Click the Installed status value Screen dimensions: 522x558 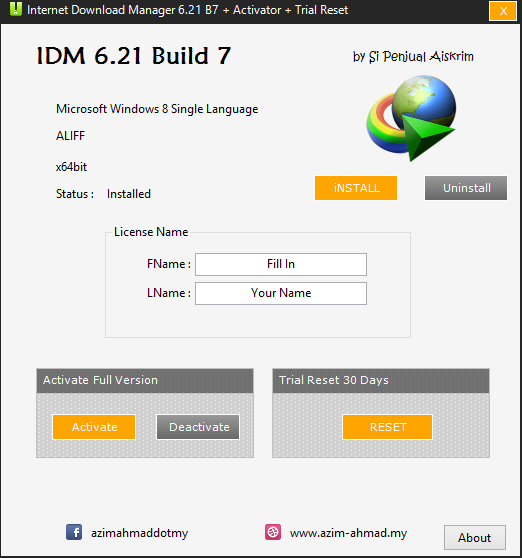pyautogui.click(x=129, y=194)
